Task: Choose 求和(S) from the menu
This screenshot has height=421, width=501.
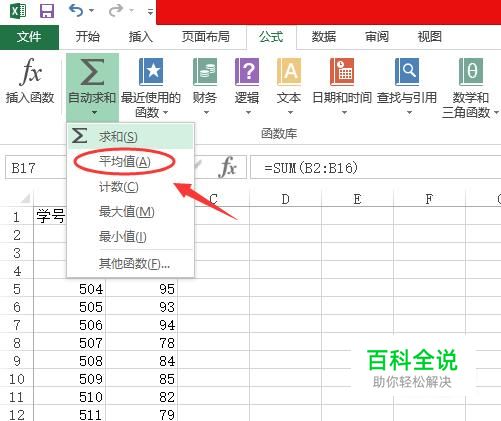Action: tap(131, 136)
